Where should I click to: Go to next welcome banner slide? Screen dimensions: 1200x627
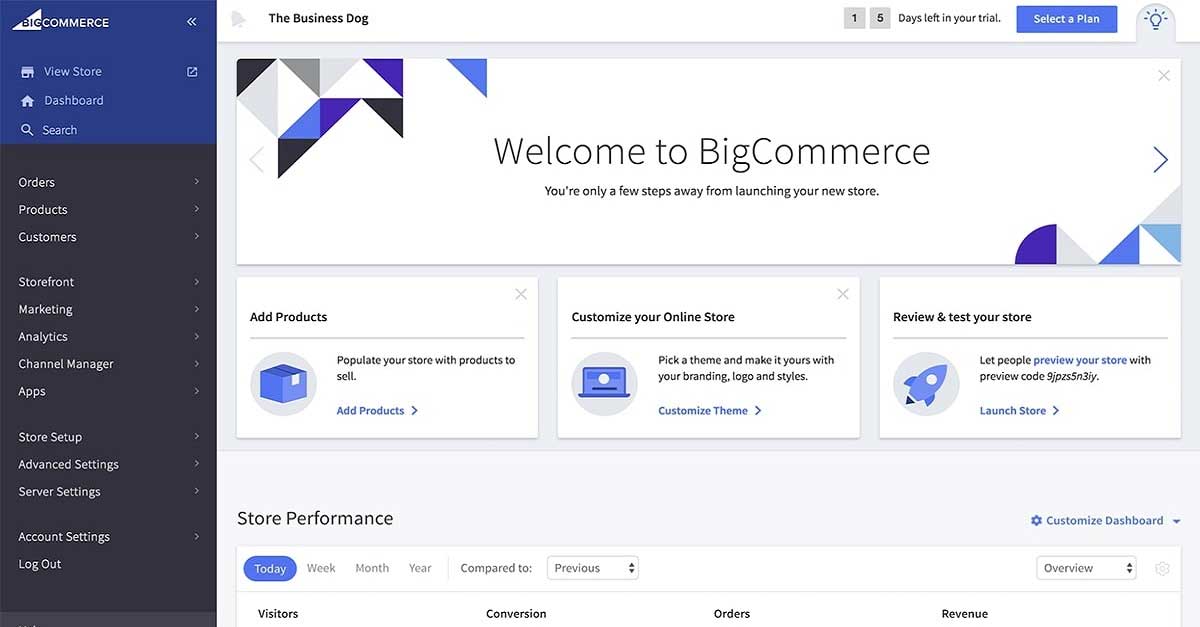pos(1160,160)
